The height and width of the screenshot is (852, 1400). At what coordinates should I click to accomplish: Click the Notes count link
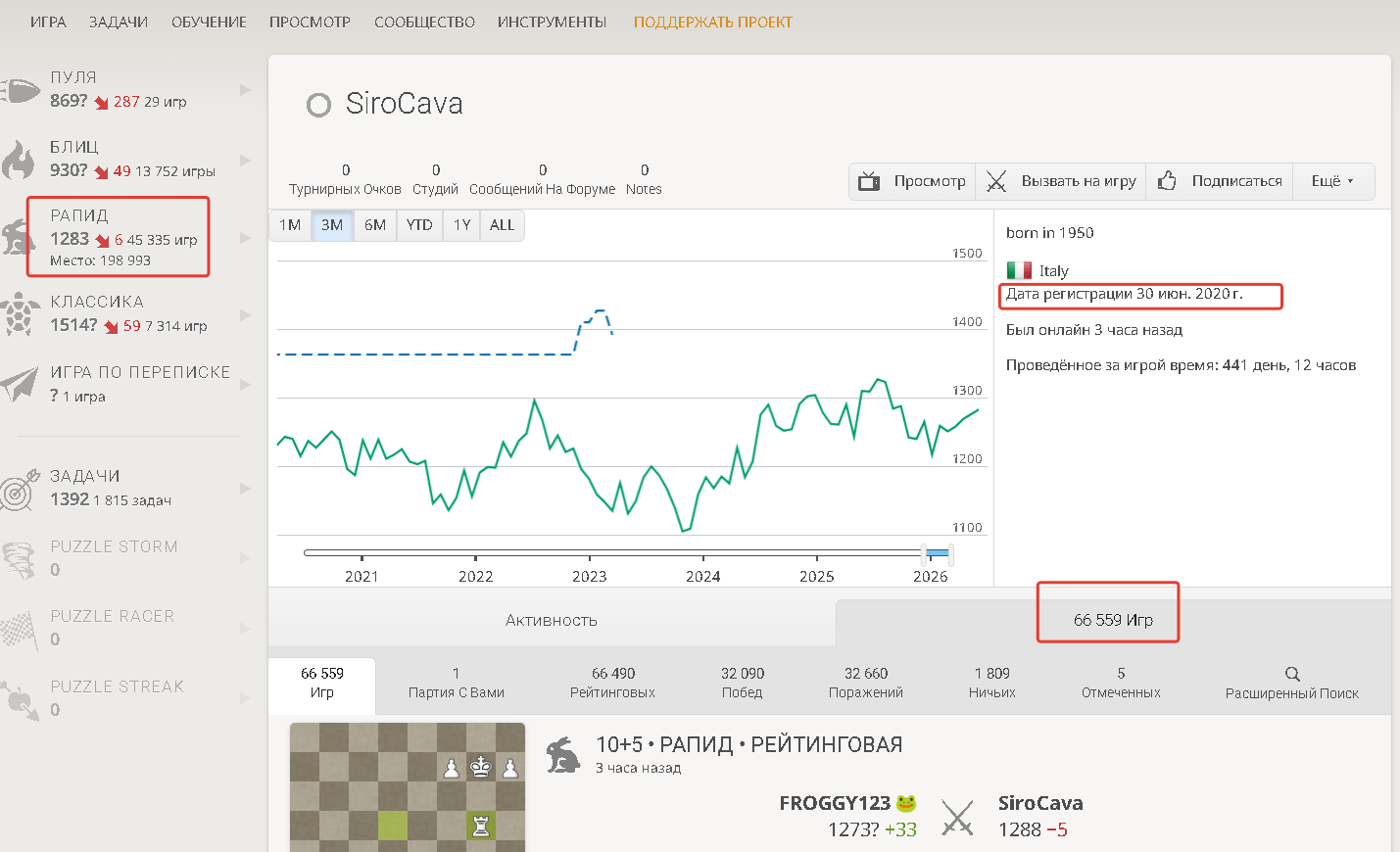[x=644, y=179]
